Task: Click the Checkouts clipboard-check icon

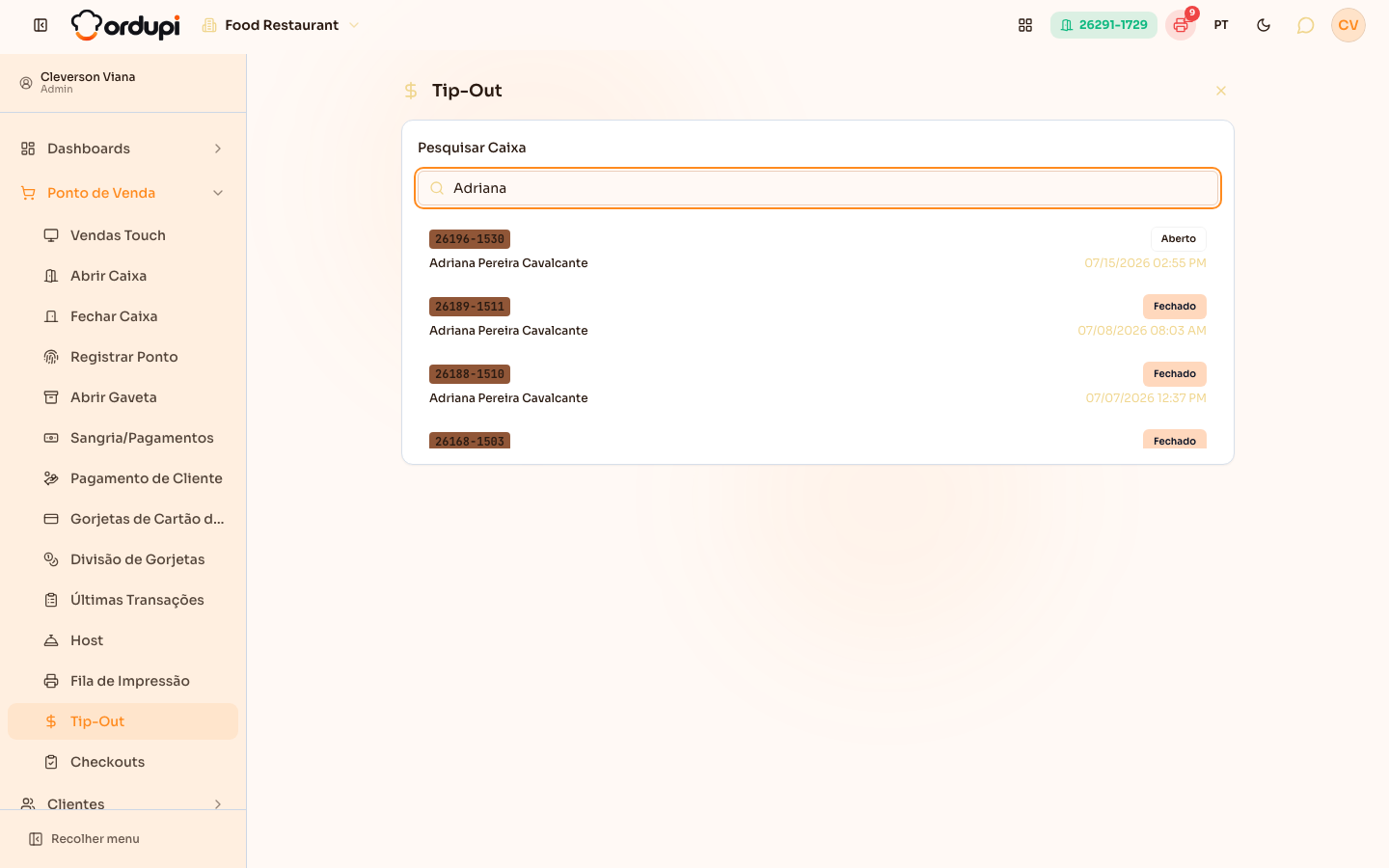Action: coord(51,762)
